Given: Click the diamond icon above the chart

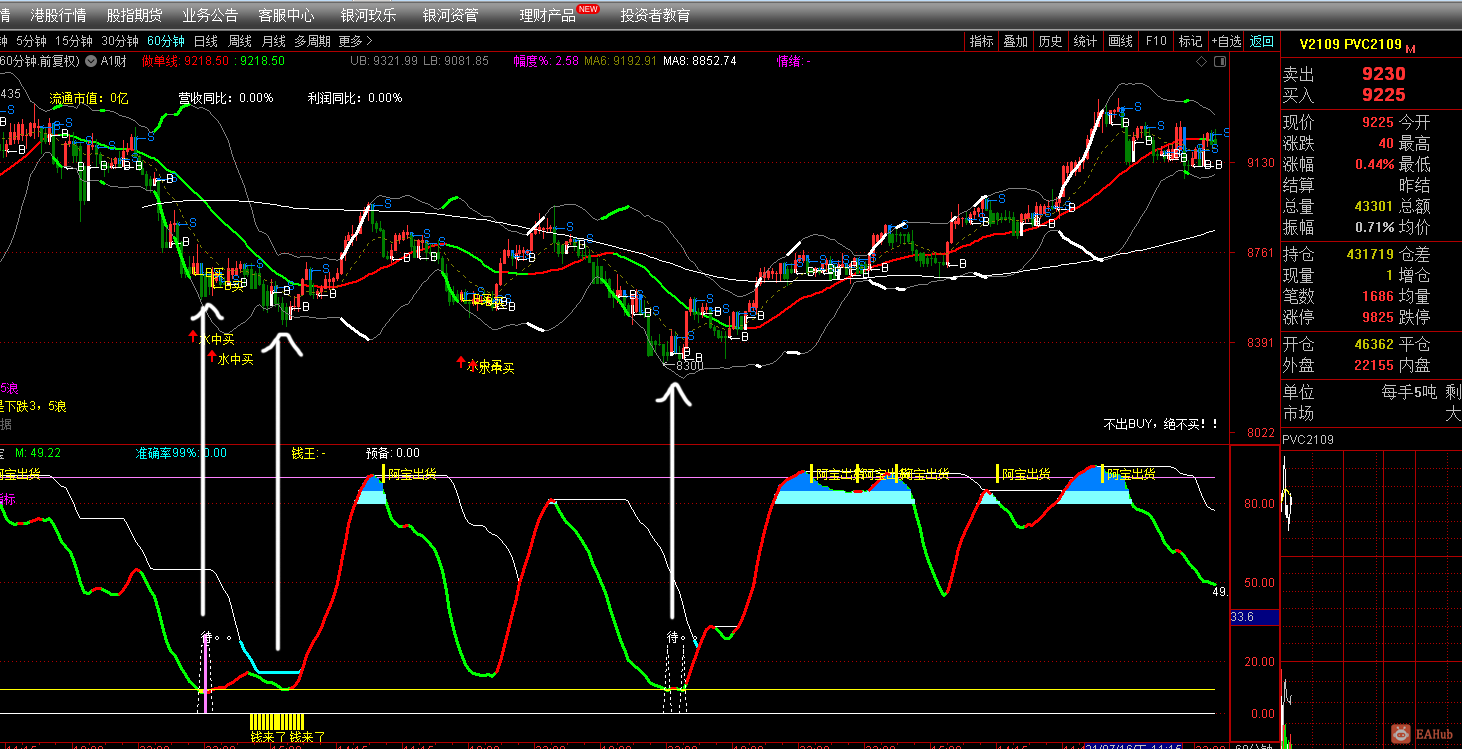Looking at the screenshot, I should pos(1202,61).
